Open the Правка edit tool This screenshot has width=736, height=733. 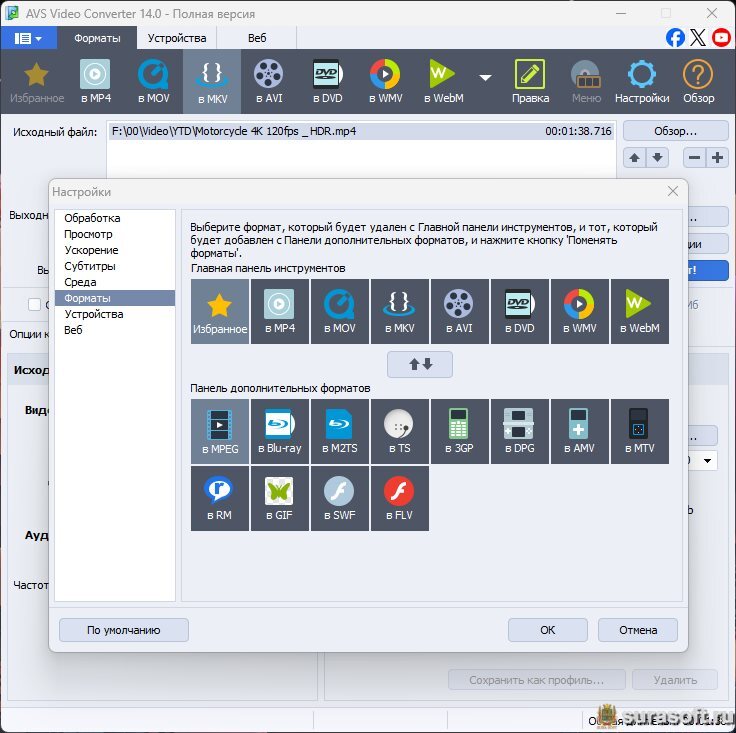[530, 82]
